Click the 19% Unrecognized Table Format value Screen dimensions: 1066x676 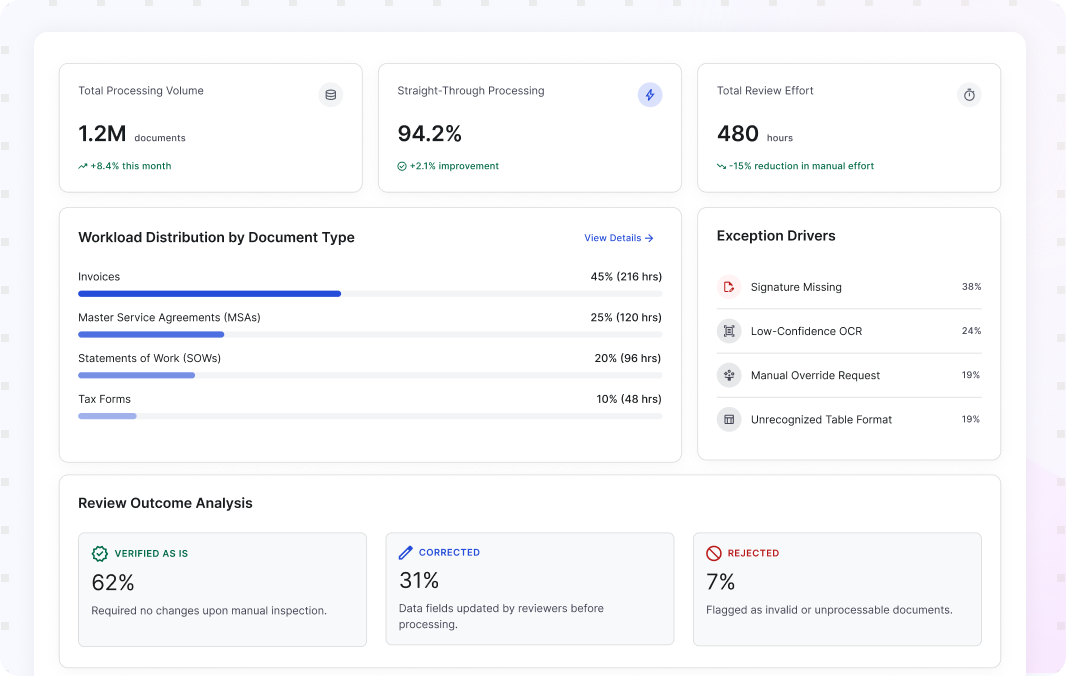[x=971, y=420]
